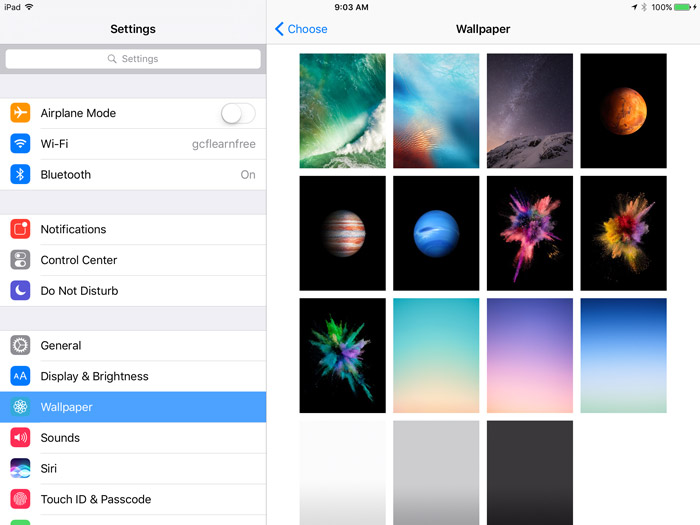Tap the Siri icon
The image size is (700, 525).
pyautogui.click(x=20, y=468)
